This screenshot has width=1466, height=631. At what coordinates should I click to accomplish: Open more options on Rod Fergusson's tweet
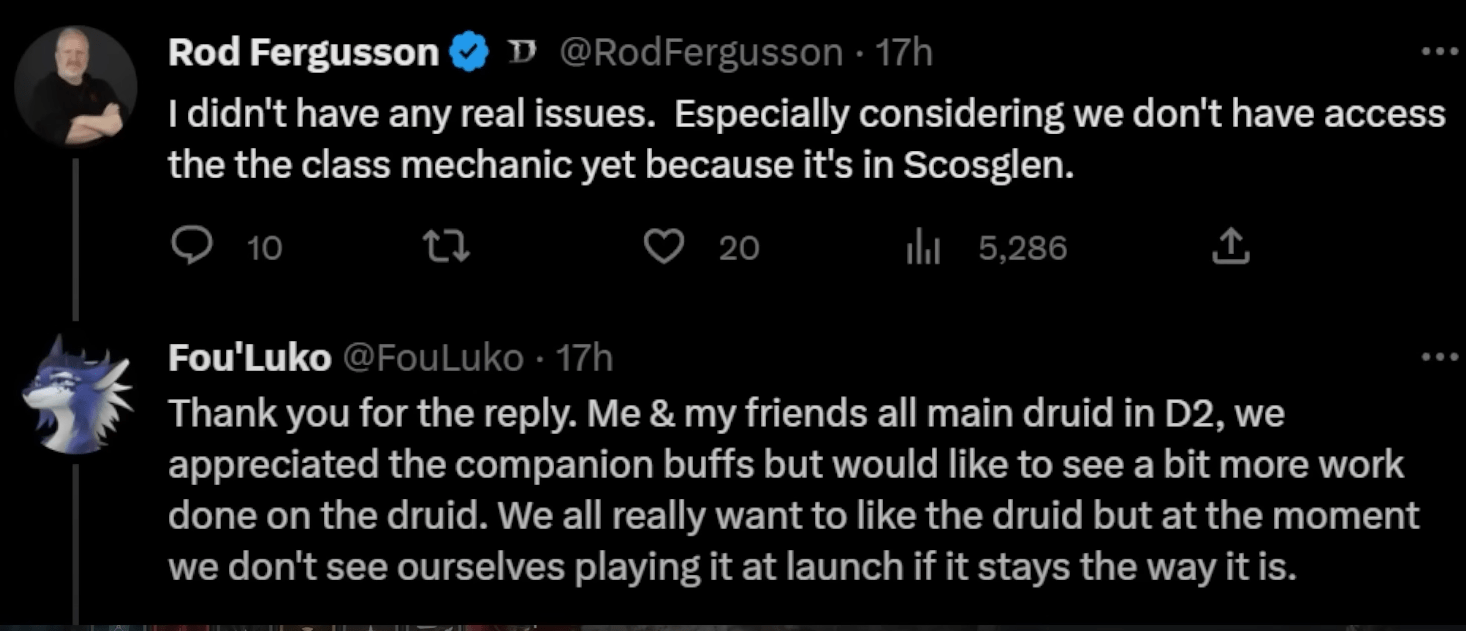pos(1439,52)
